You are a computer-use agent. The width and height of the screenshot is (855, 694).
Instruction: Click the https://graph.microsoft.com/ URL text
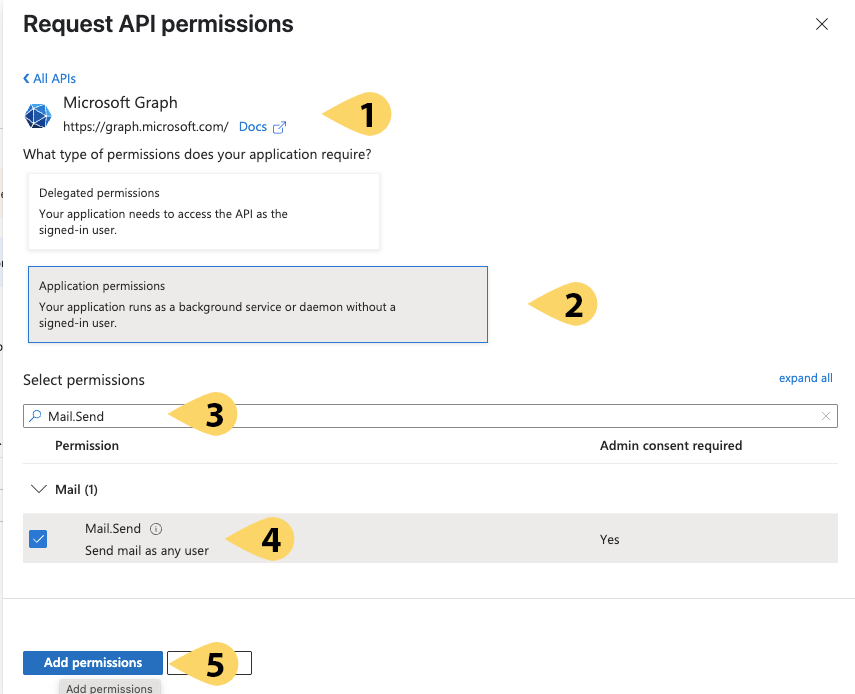pos(146,126)
